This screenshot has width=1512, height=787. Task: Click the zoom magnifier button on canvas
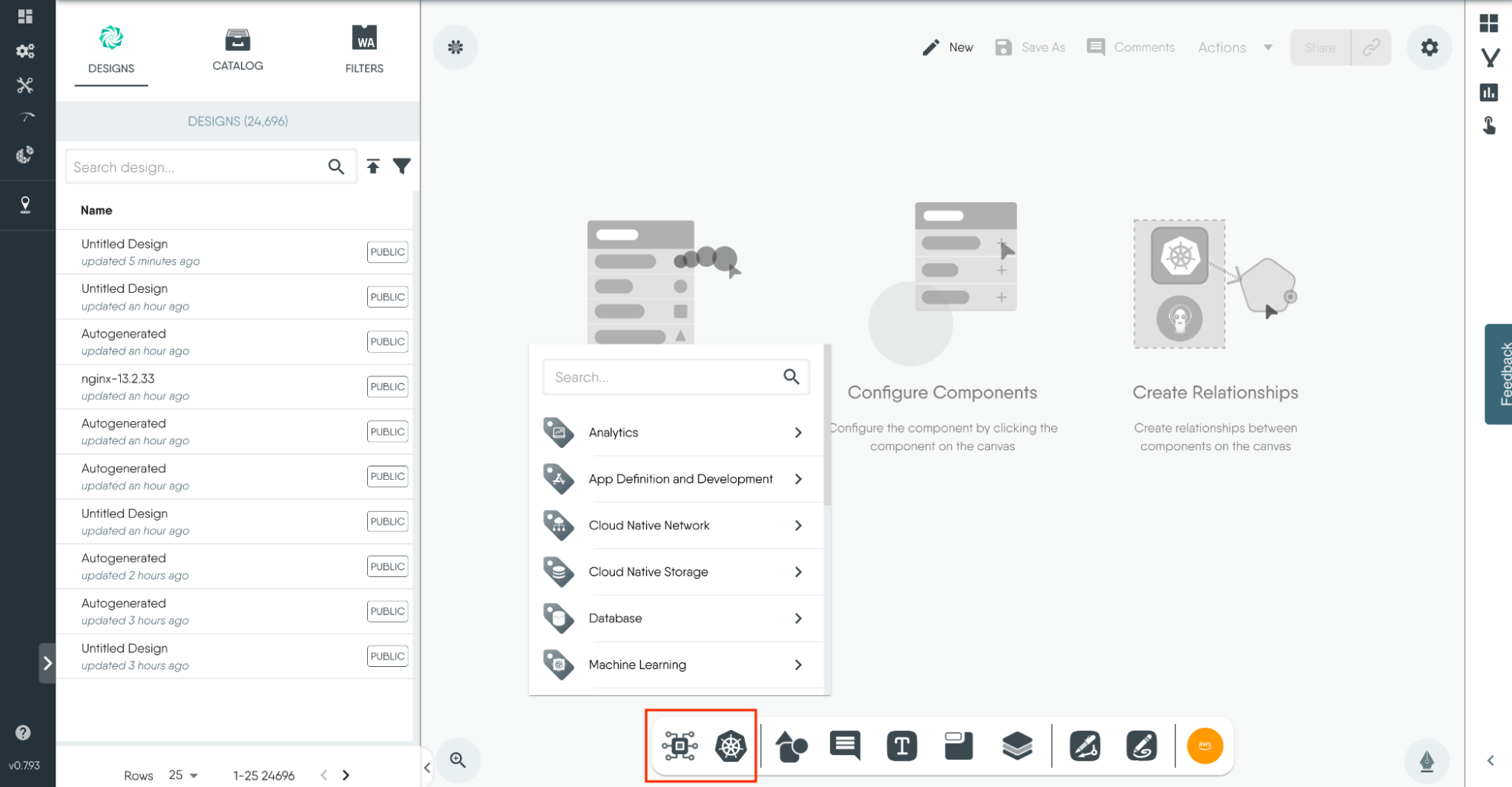click(458, 760)
